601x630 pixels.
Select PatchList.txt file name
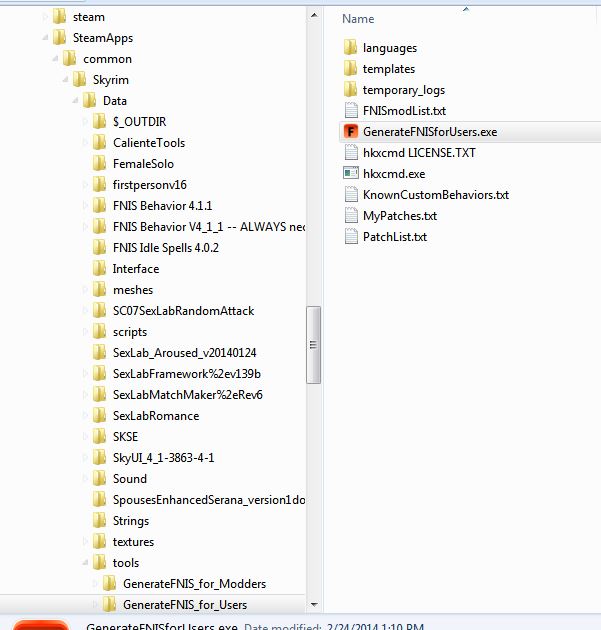click(395, 236)
